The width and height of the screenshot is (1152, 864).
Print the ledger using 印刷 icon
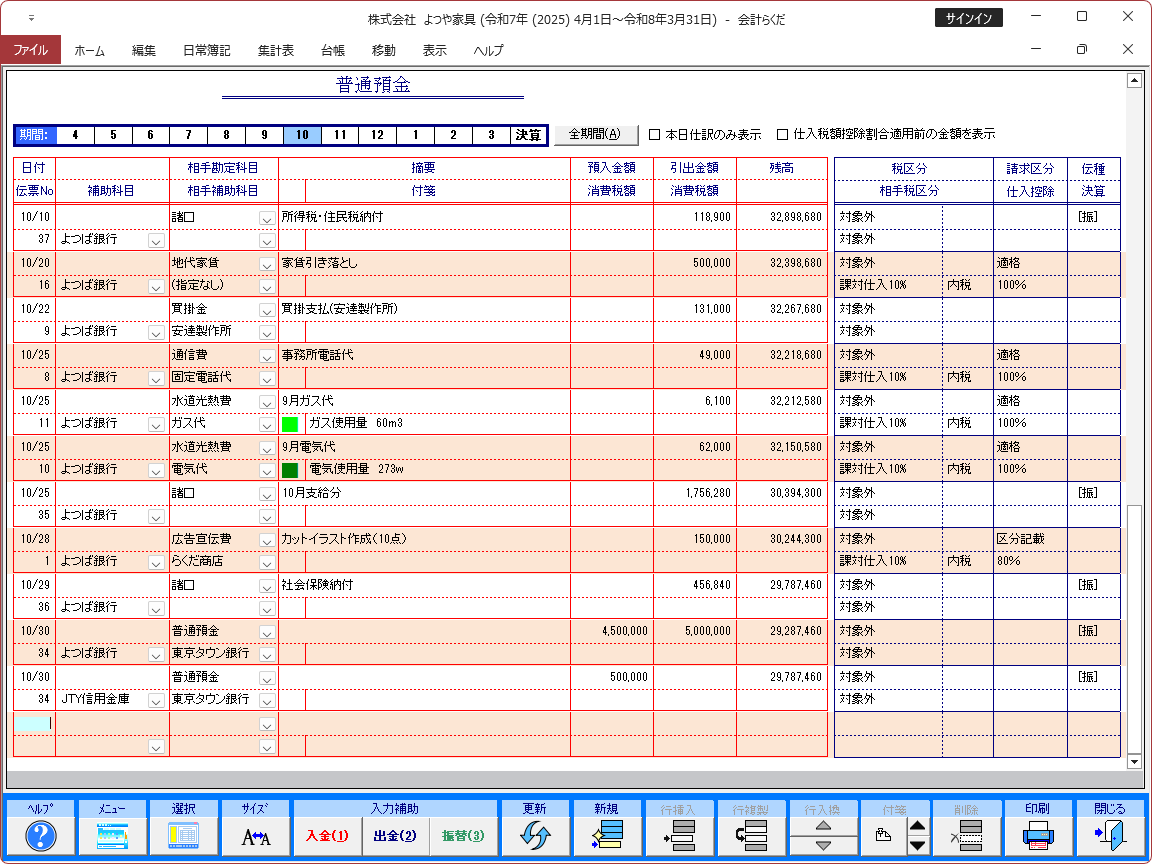(1038, 835)
